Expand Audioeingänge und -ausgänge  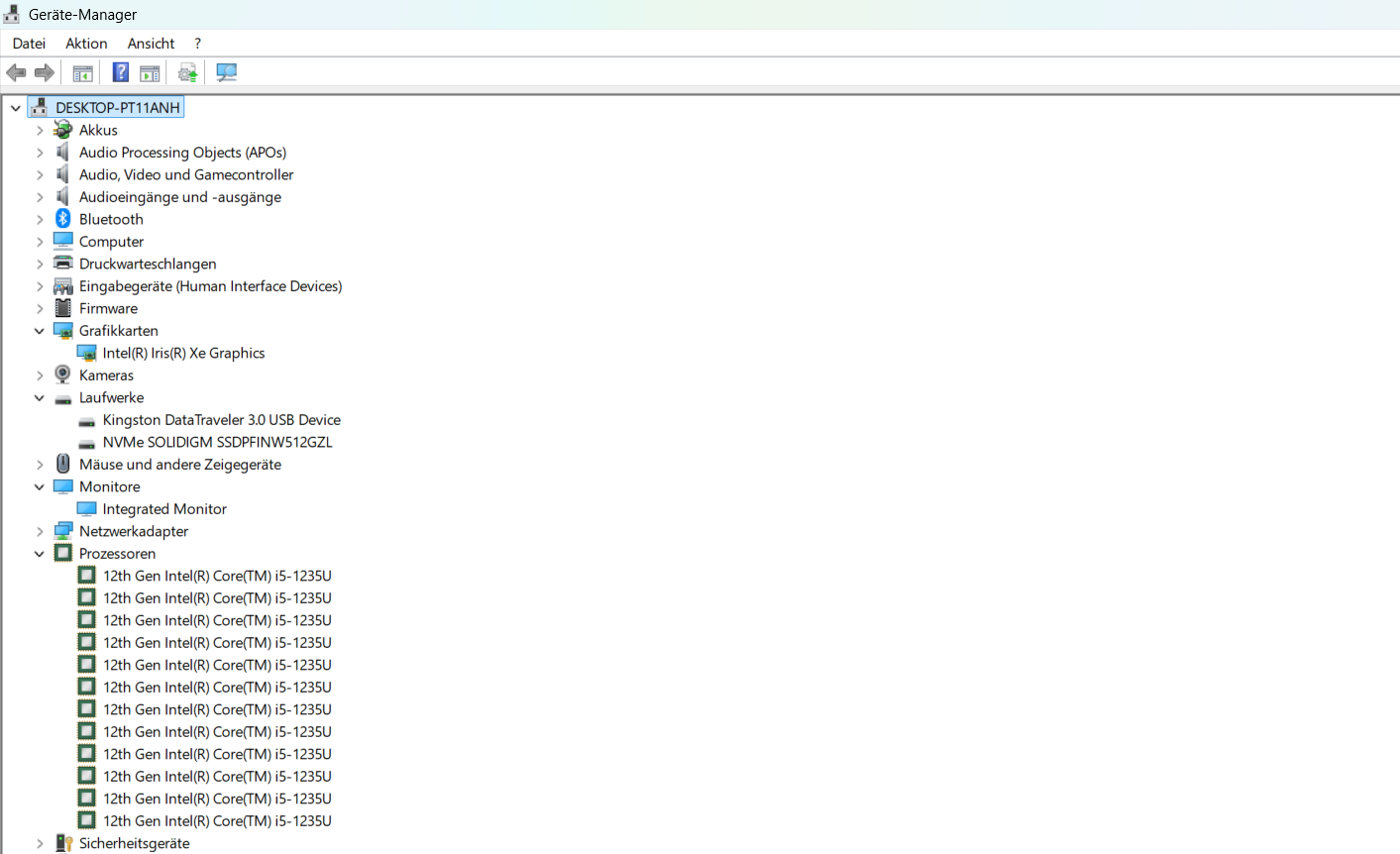tap(40, 197)
